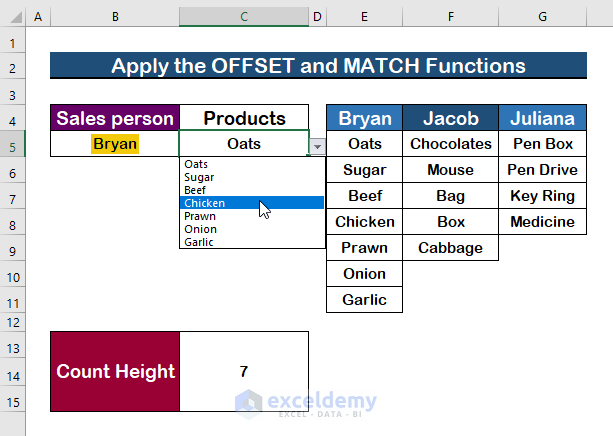Click the Select All corner triangle

pos(15,17)
